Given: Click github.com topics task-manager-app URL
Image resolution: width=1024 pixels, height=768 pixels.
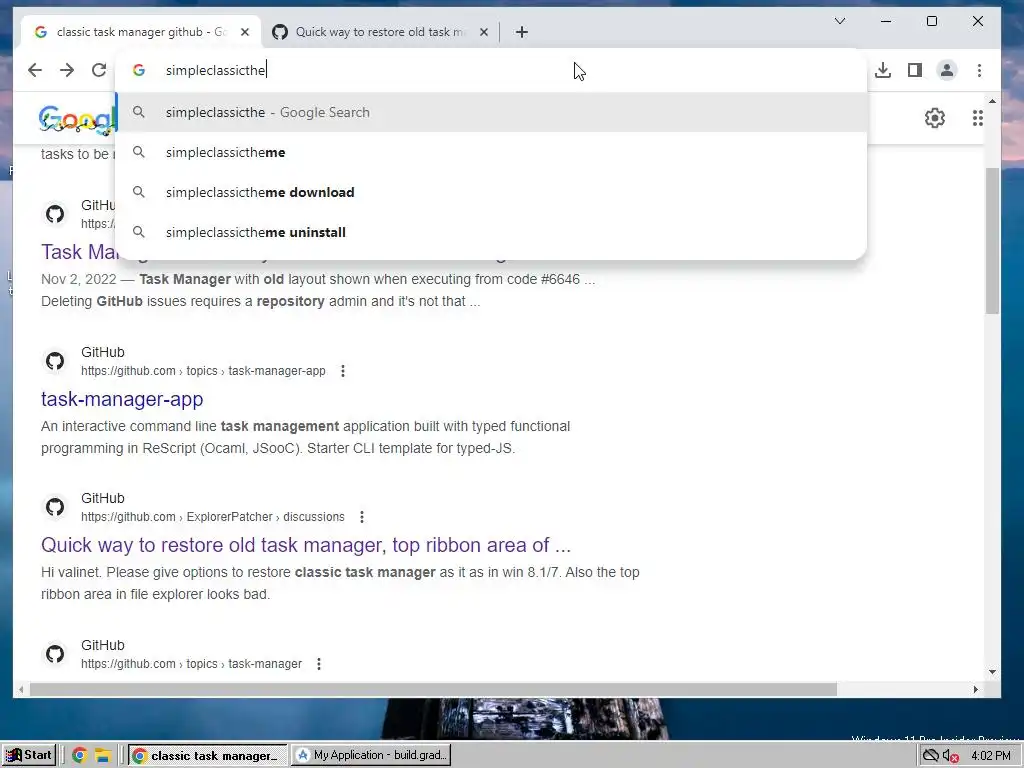Looking at the screenshot, I should (203, 371).
